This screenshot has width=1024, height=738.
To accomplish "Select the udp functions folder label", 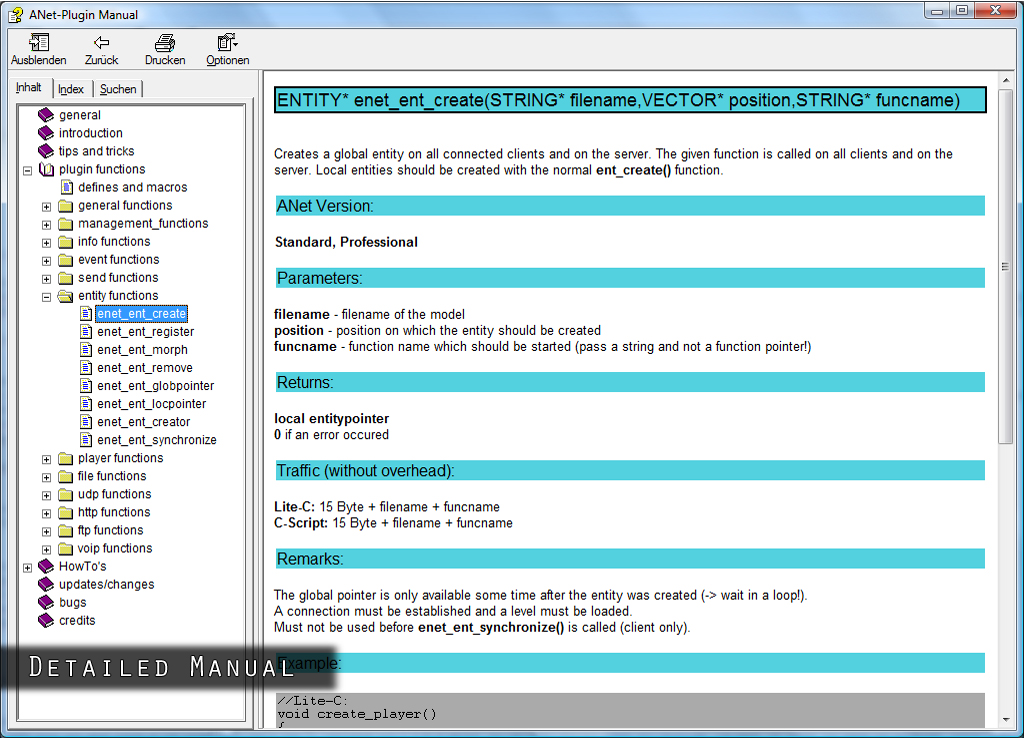I will [114, 494].
